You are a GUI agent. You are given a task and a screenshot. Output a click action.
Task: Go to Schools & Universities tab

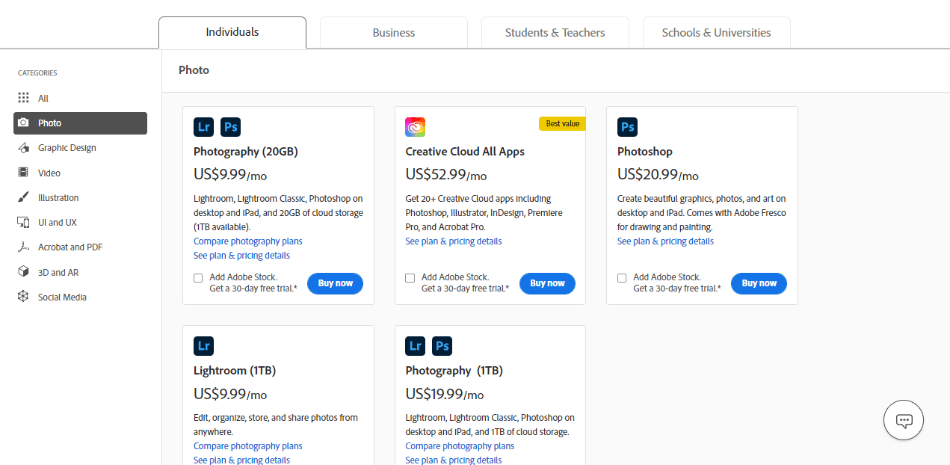[716, 33]
